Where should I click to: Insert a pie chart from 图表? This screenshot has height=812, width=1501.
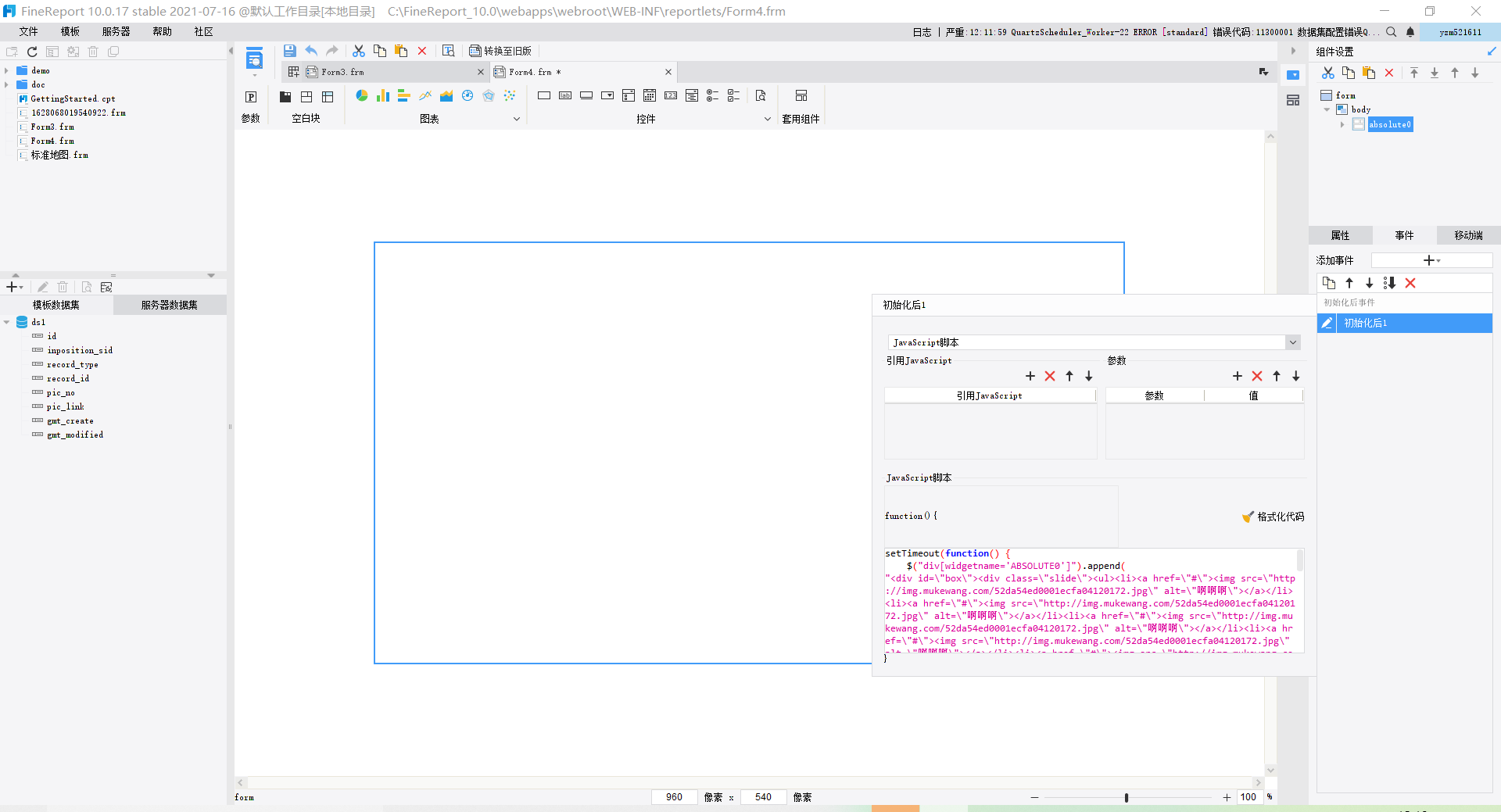[x=362, y=95]
